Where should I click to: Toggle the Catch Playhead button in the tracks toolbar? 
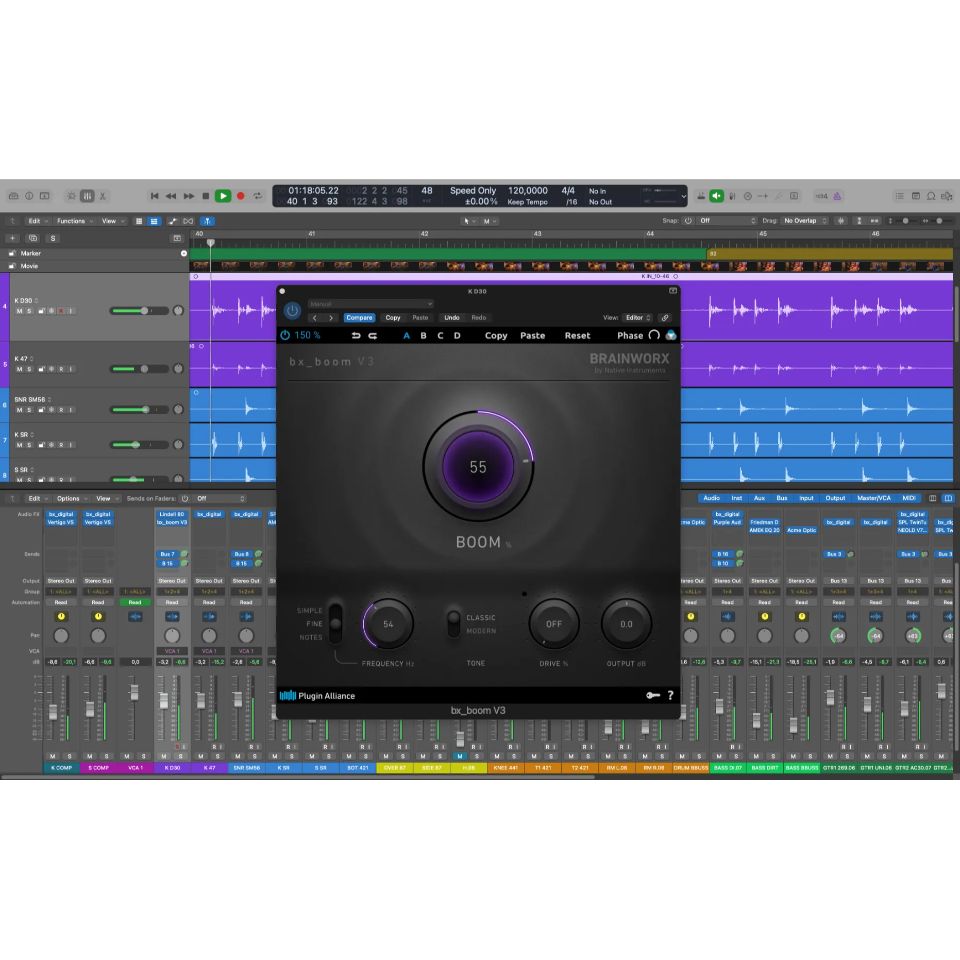[208, 221]
